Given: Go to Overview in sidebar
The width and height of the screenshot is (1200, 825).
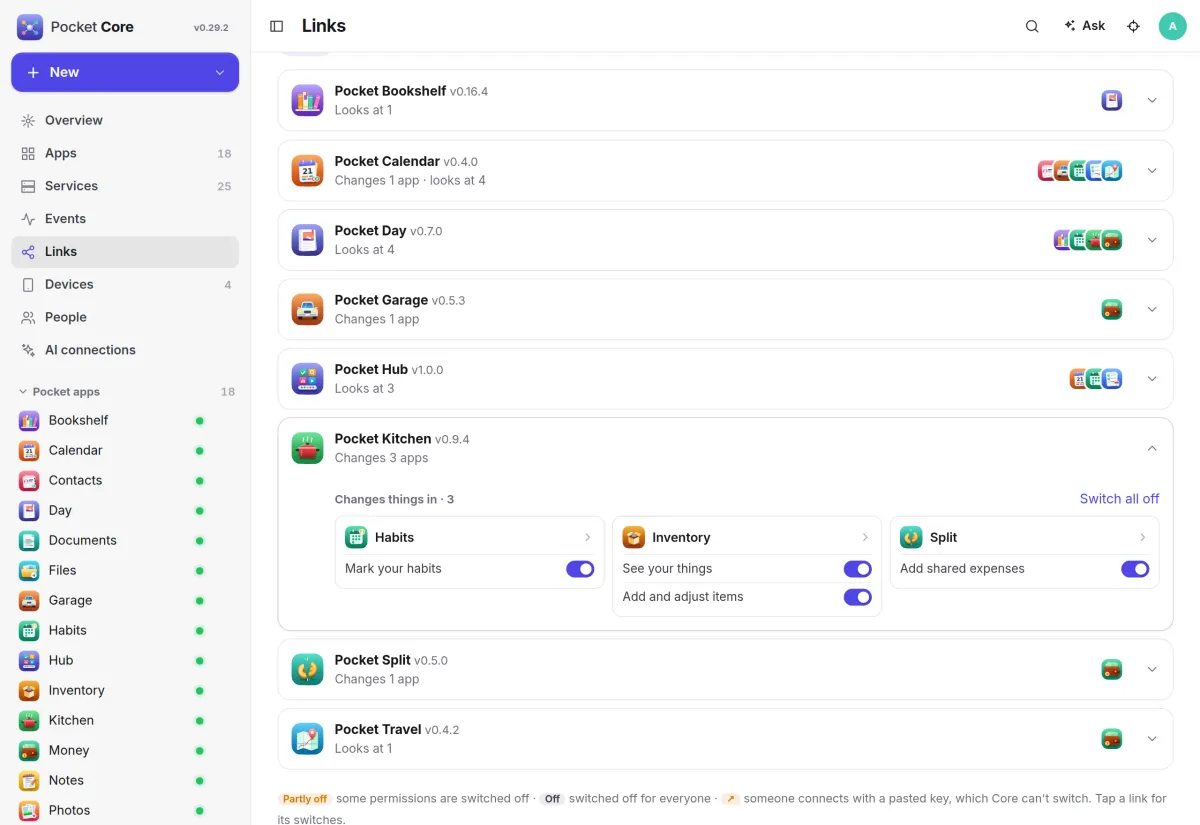Looking at the screenshot, I should coord(125,120).
